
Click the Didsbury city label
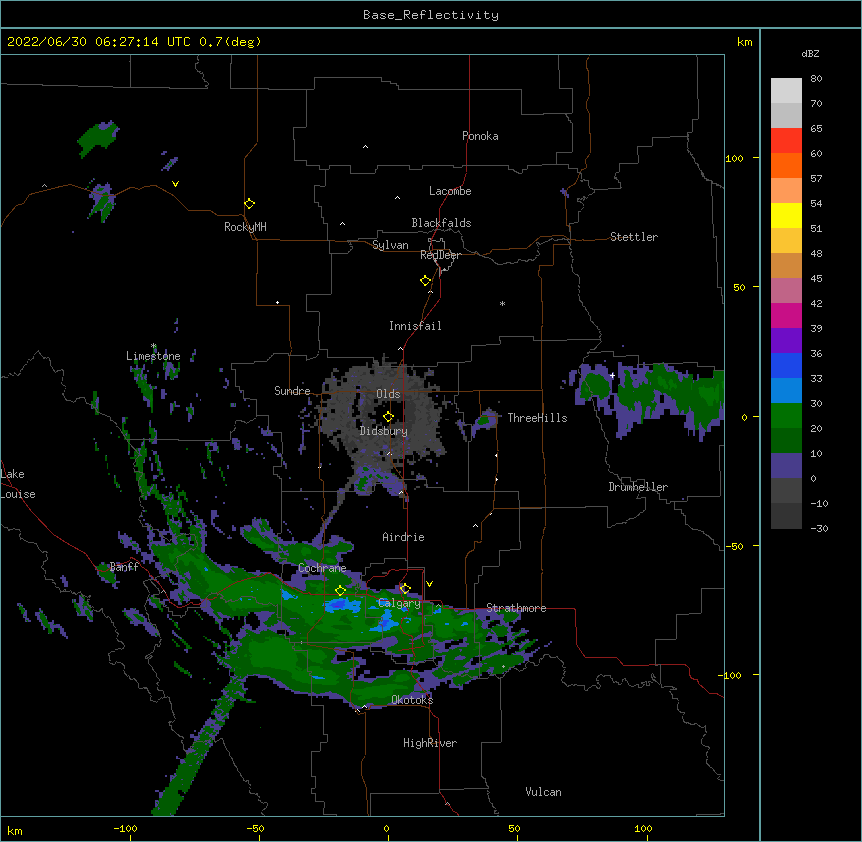pos(384,431)
